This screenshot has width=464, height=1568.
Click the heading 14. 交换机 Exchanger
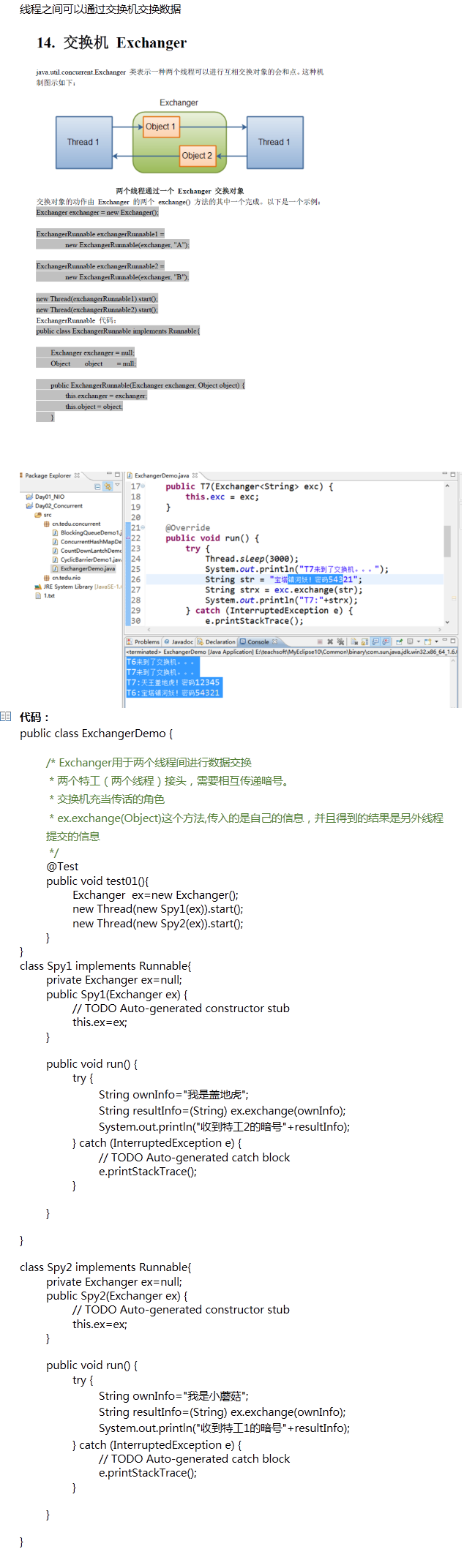click(x=112, y=42)
